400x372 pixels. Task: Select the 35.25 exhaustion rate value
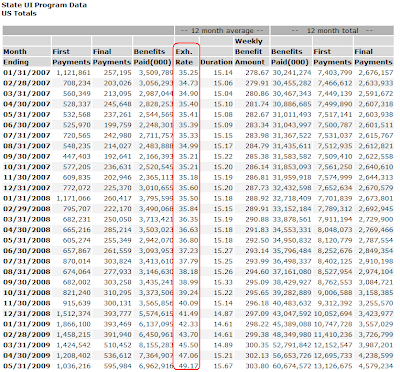[x=188, y=73]
